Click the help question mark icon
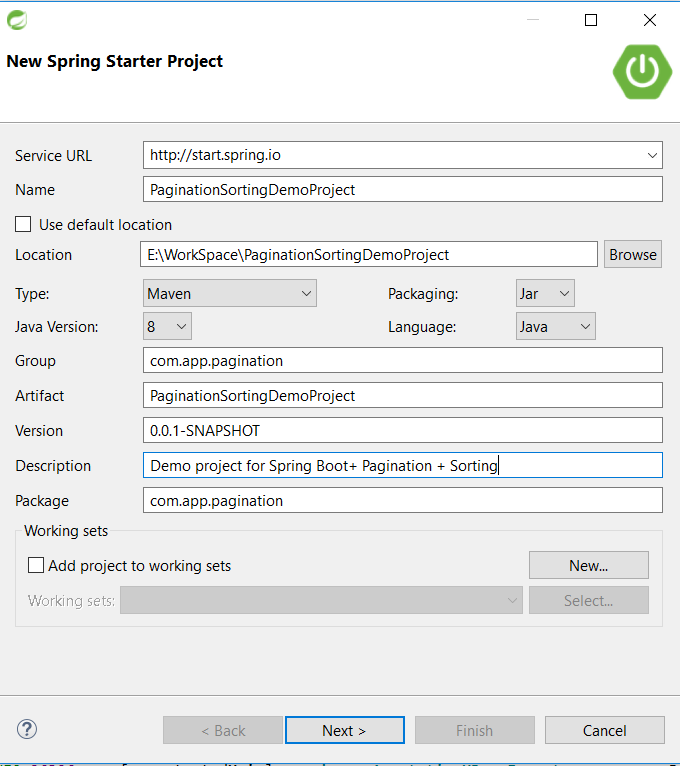This screenshot has height=766, width=680. pyautogui.click(x=27, y=729)
